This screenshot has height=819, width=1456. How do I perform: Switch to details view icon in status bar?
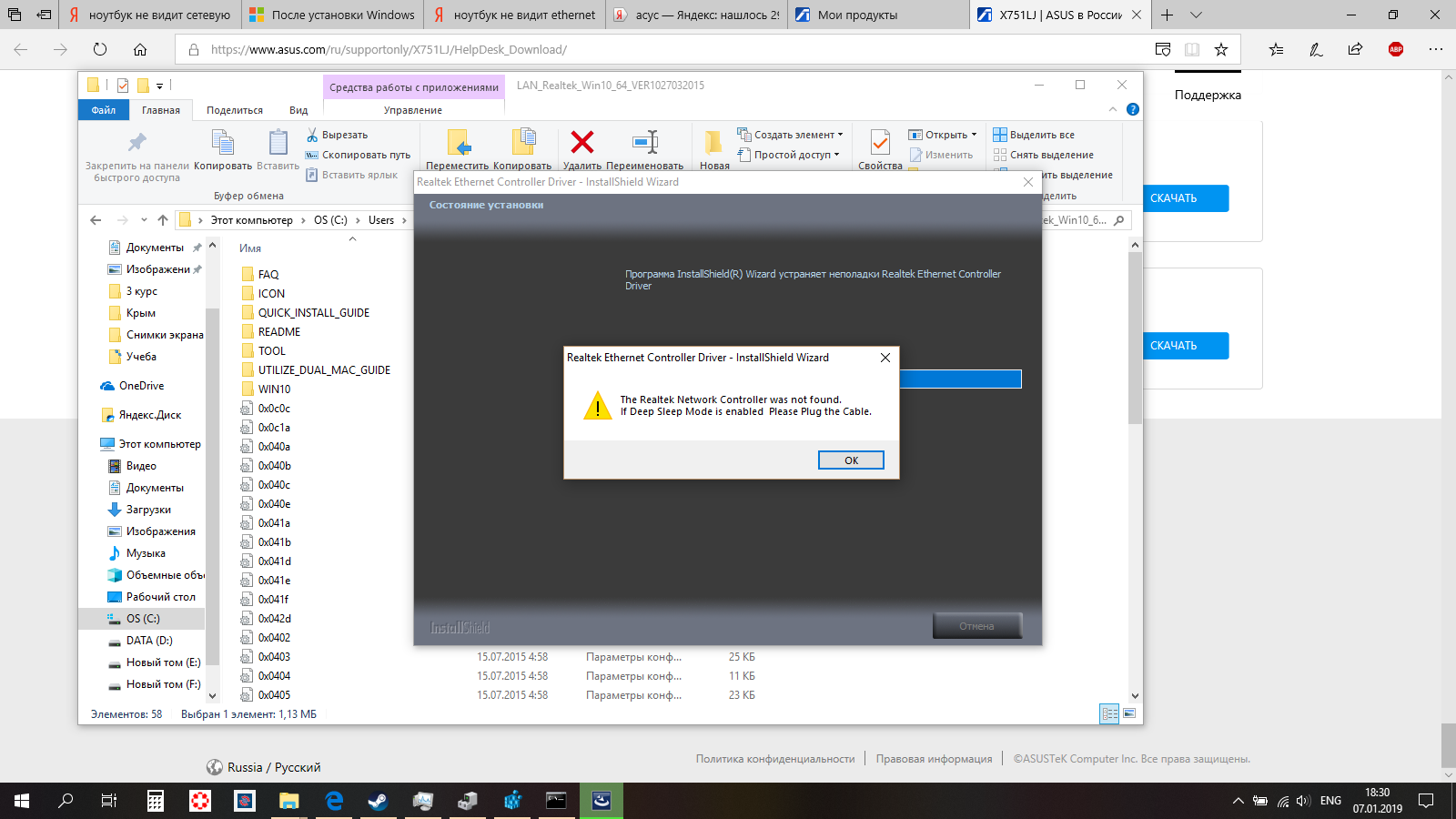1109,714
